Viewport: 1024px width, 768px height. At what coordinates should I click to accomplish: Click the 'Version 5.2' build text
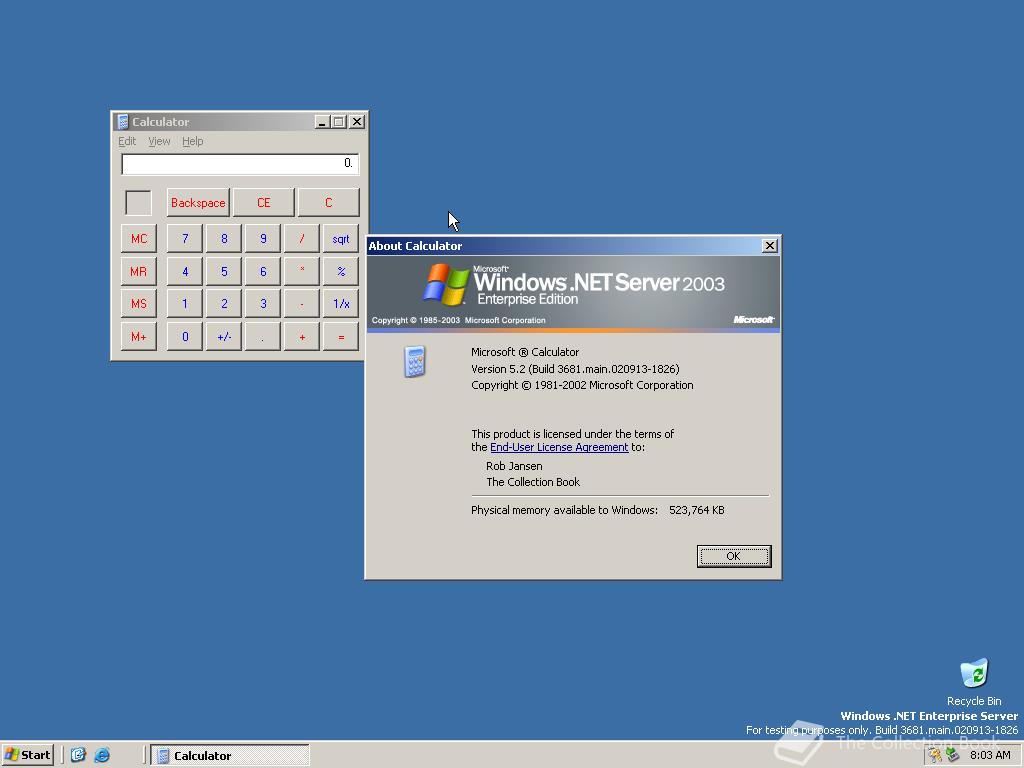[575, 369]
